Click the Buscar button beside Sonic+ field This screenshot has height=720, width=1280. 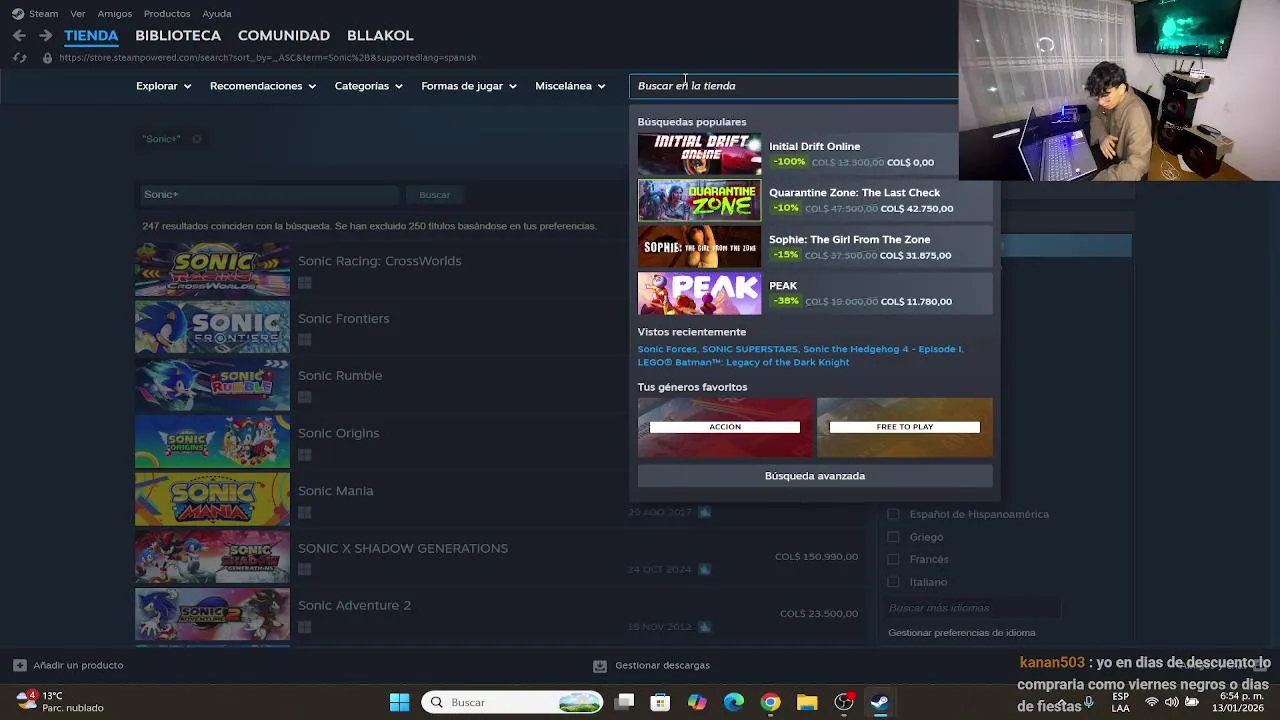[435, 195]
